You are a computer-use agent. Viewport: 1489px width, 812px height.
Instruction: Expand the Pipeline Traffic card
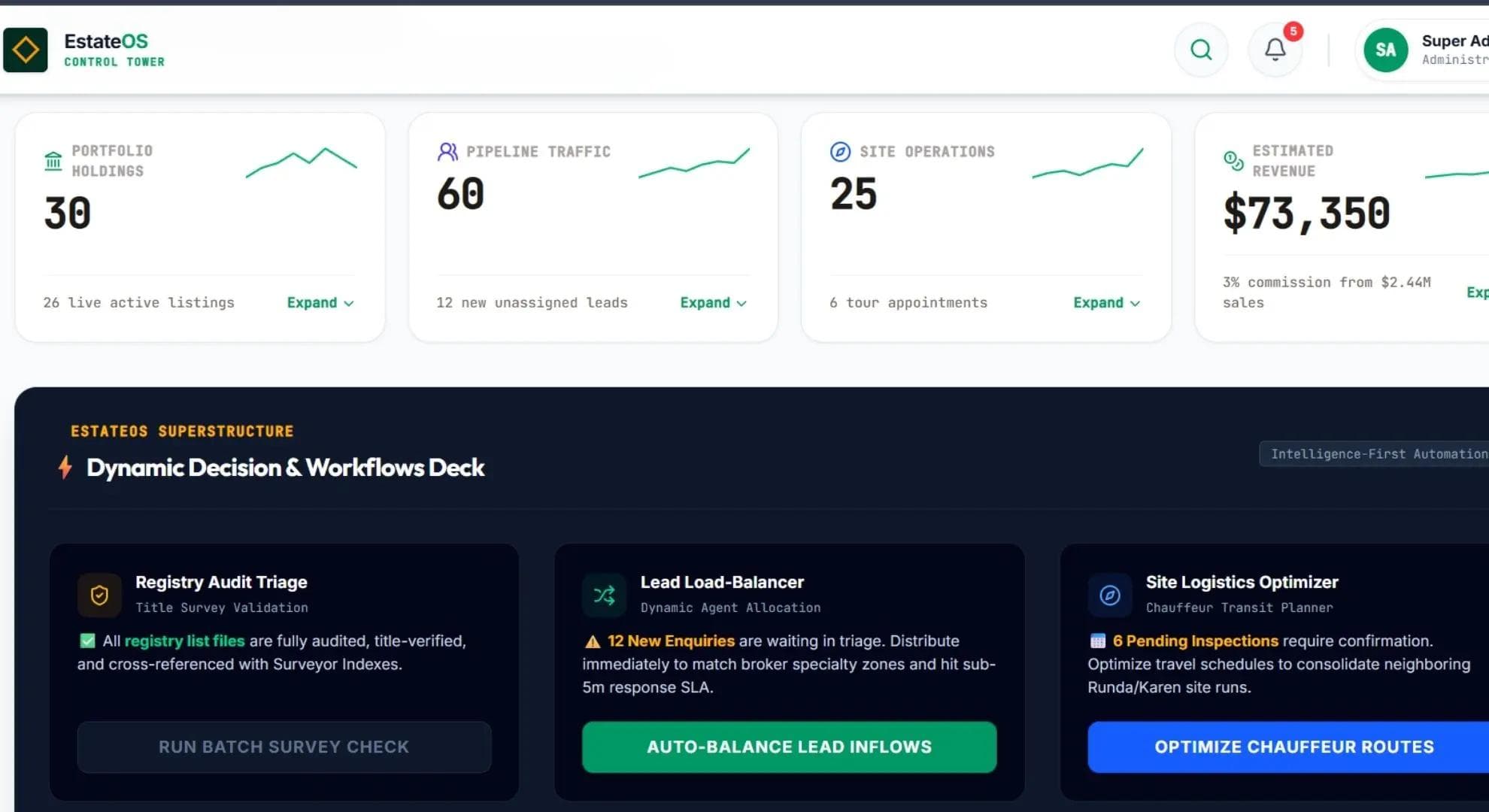tap(714, 302)
